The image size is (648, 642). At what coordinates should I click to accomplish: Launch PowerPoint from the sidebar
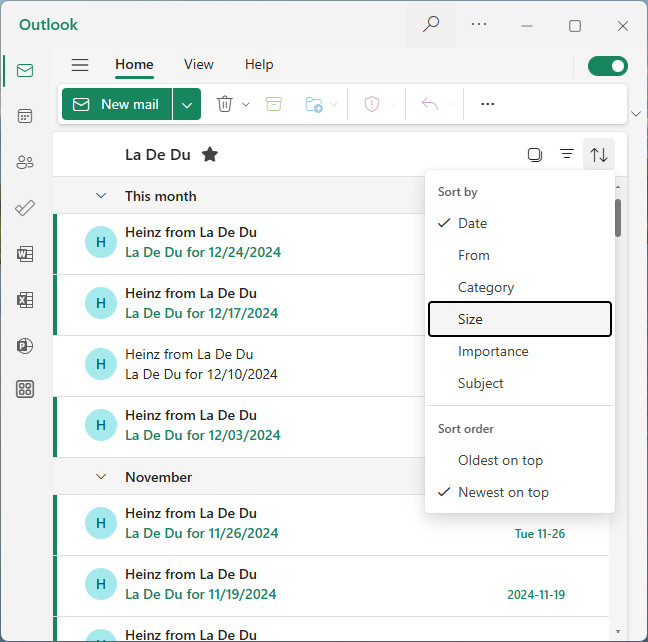point(25,346)
